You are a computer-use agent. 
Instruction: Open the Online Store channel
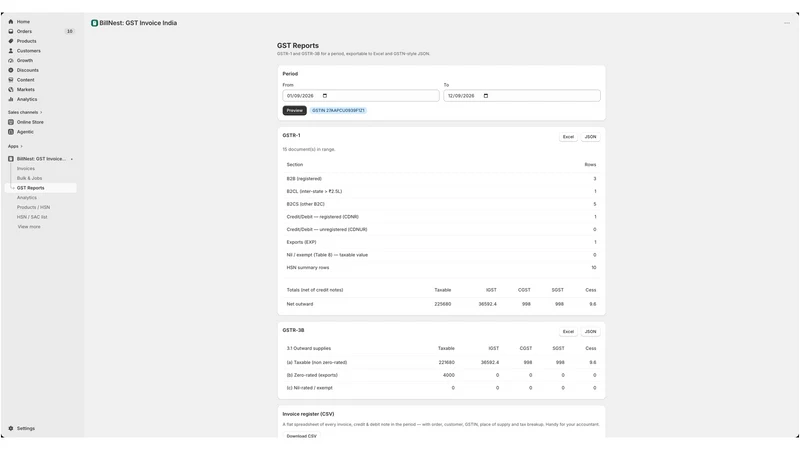(x=30, y=122)
